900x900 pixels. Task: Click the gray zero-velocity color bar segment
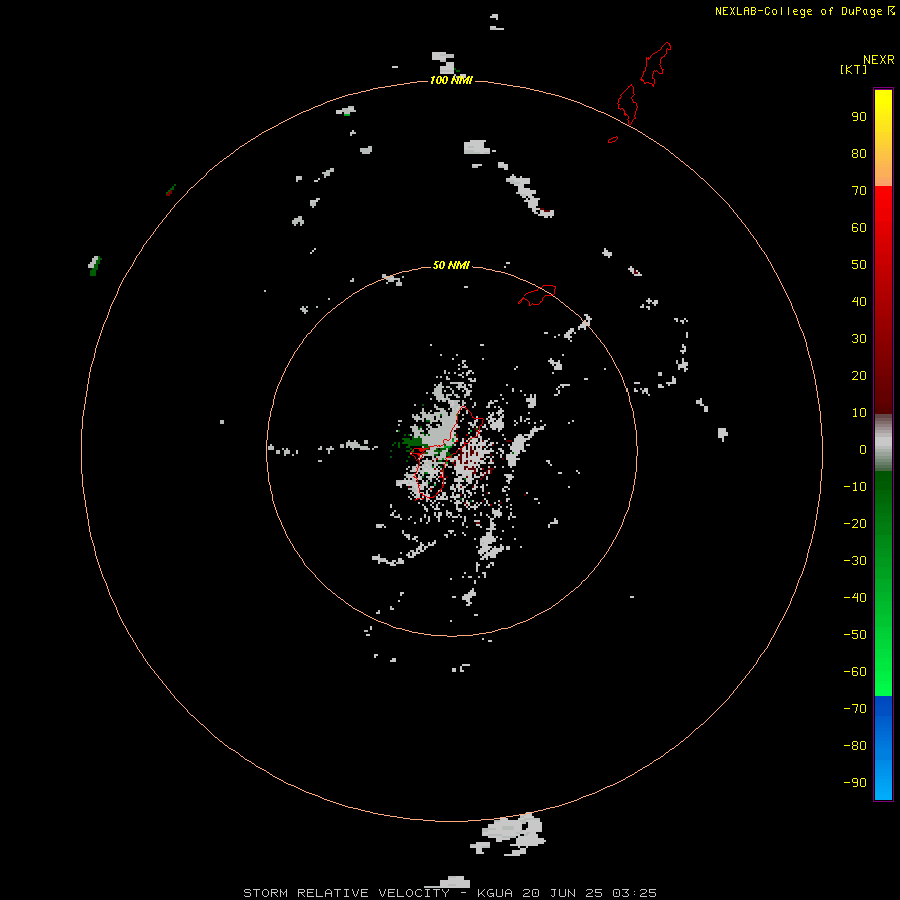(883, 442)
